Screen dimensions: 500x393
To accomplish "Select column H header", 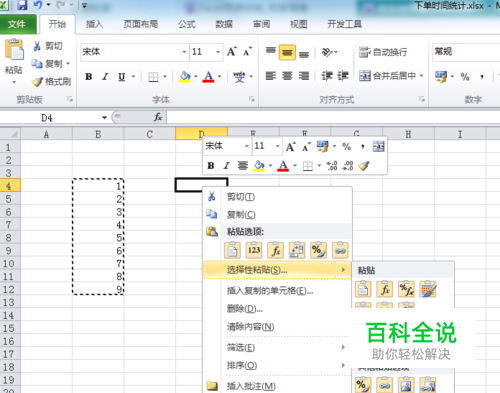I will click(x=408, y=134).
